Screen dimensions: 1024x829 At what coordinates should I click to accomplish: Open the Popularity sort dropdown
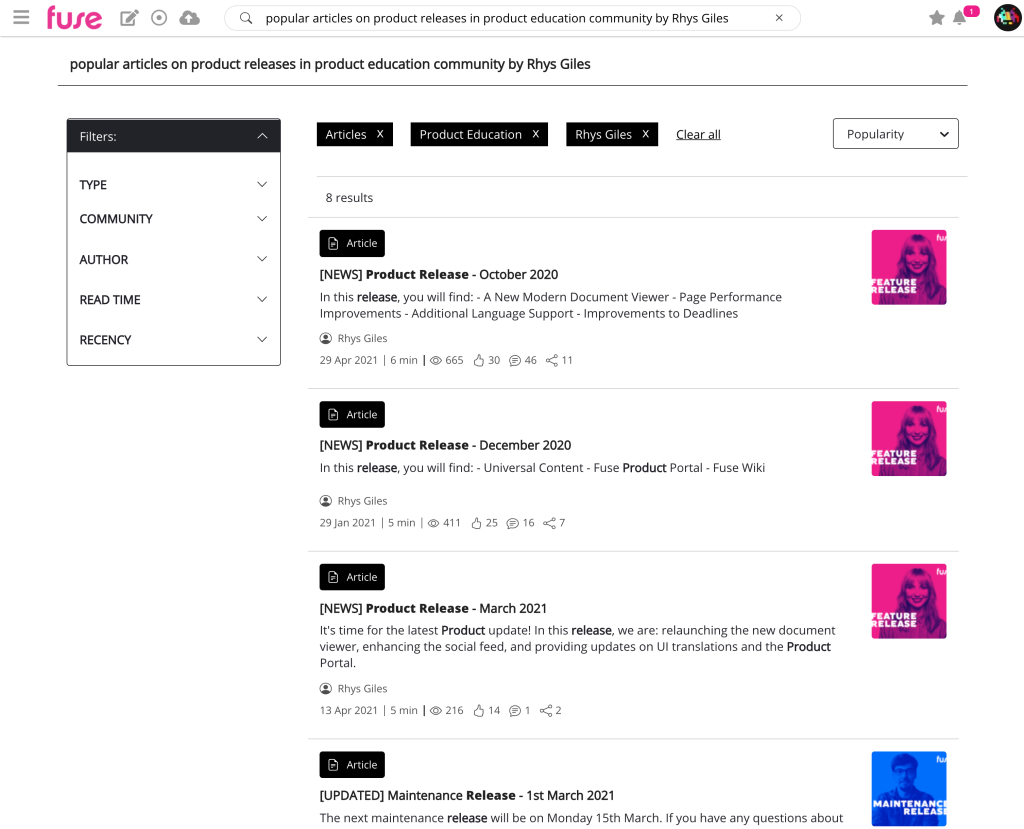pos(895,134)
